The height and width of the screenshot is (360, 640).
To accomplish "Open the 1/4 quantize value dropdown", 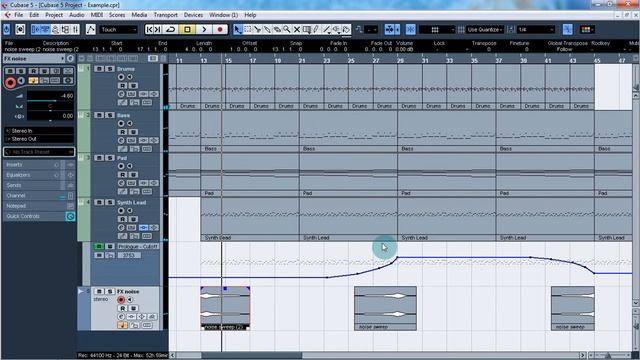I will pyautogui.click(x=536, y=29).
